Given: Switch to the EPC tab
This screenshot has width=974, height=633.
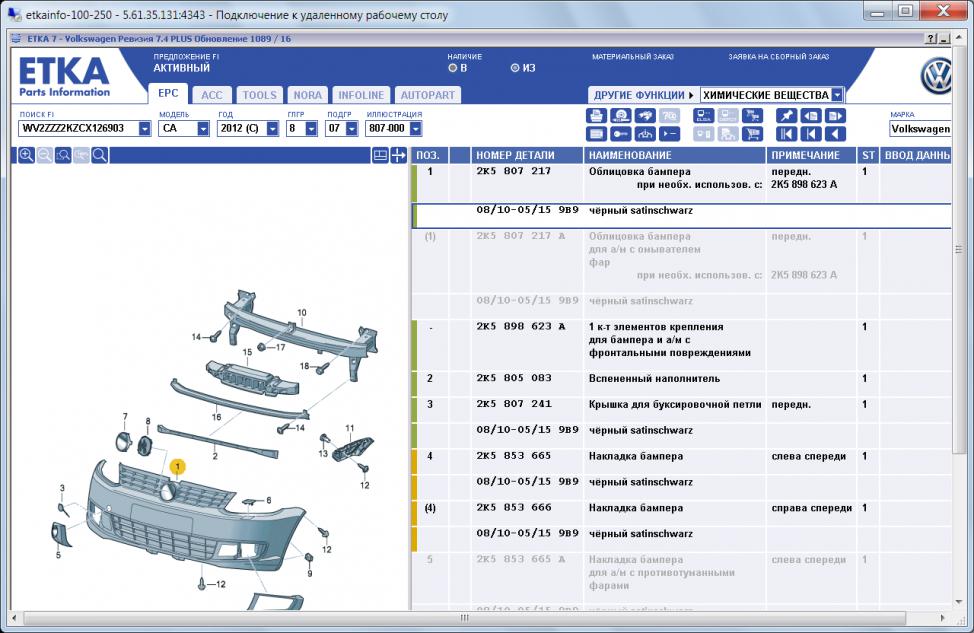Looking at the screenshot, I should [168, 94].
